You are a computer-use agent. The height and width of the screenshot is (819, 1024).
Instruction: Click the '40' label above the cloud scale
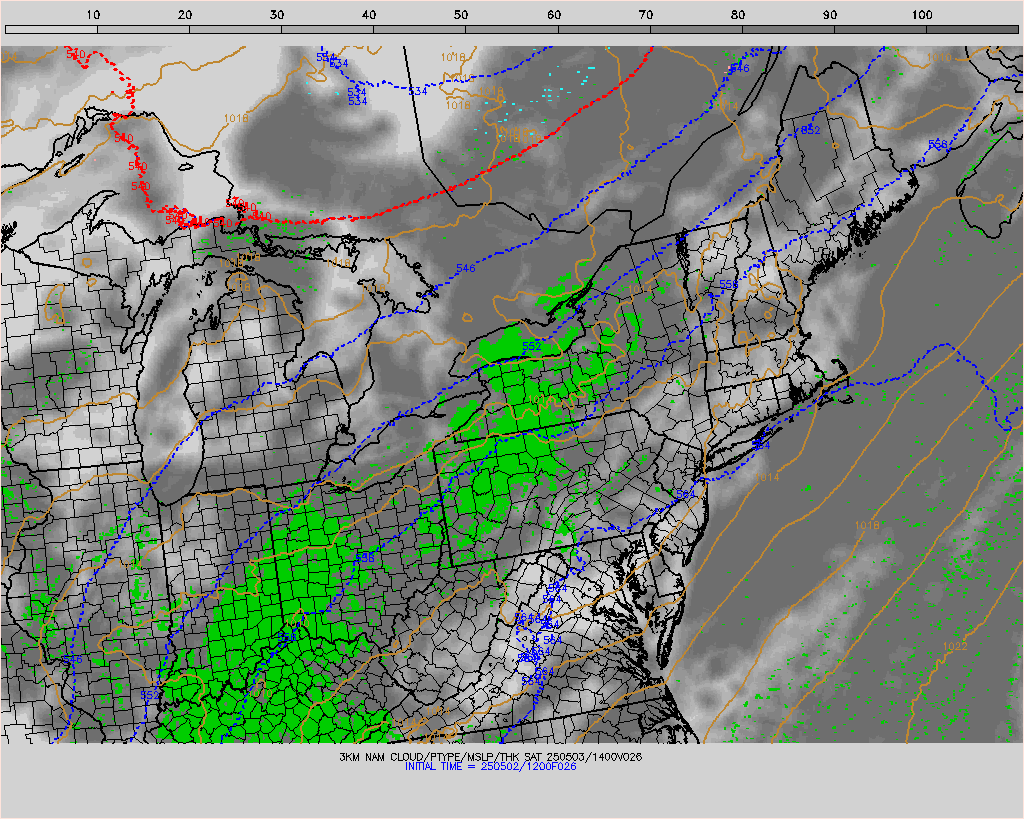[369, 14]
